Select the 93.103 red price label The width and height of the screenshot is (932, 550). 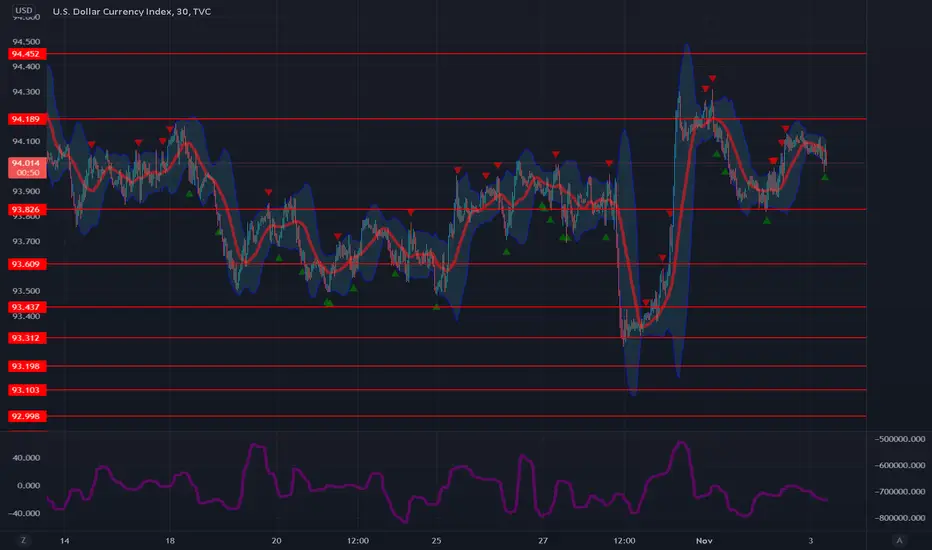tap(26, 390)
